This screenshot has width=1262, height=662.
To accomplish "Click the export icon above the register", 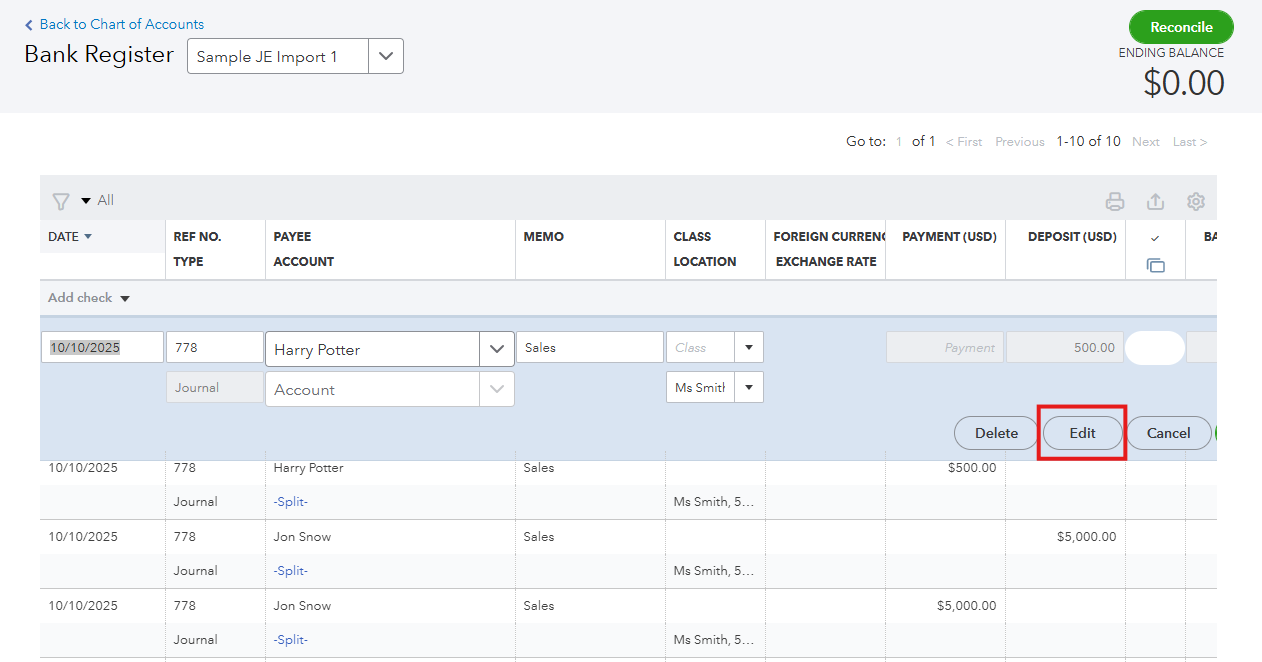I will point(1155,202).
